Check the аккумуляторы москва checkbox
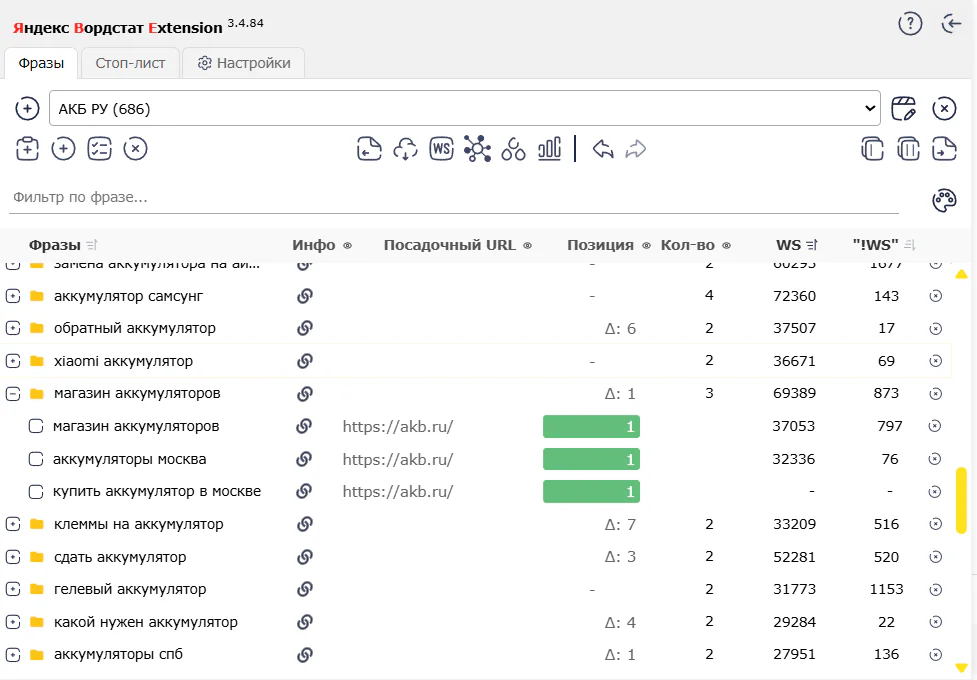Screen dimensions: 977x680 (x=36, y=459)
